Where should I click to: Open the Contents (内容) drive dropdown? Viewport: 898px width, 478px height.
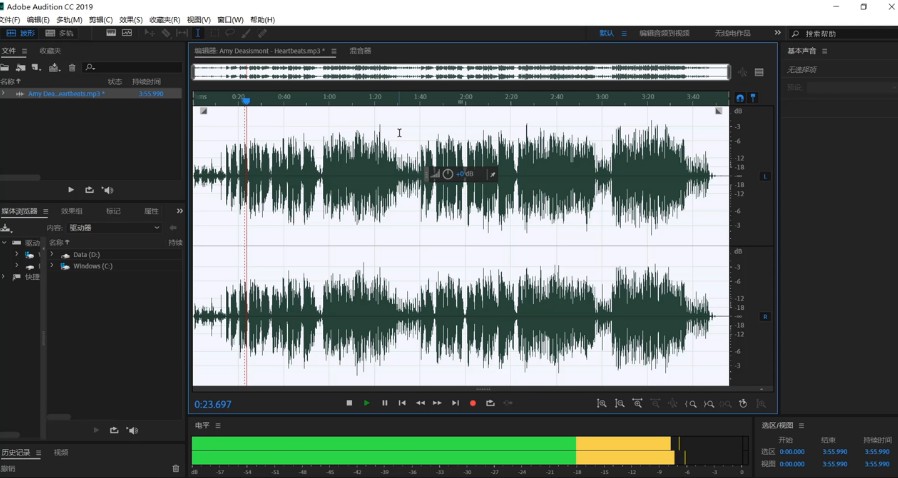coord(114,228)
